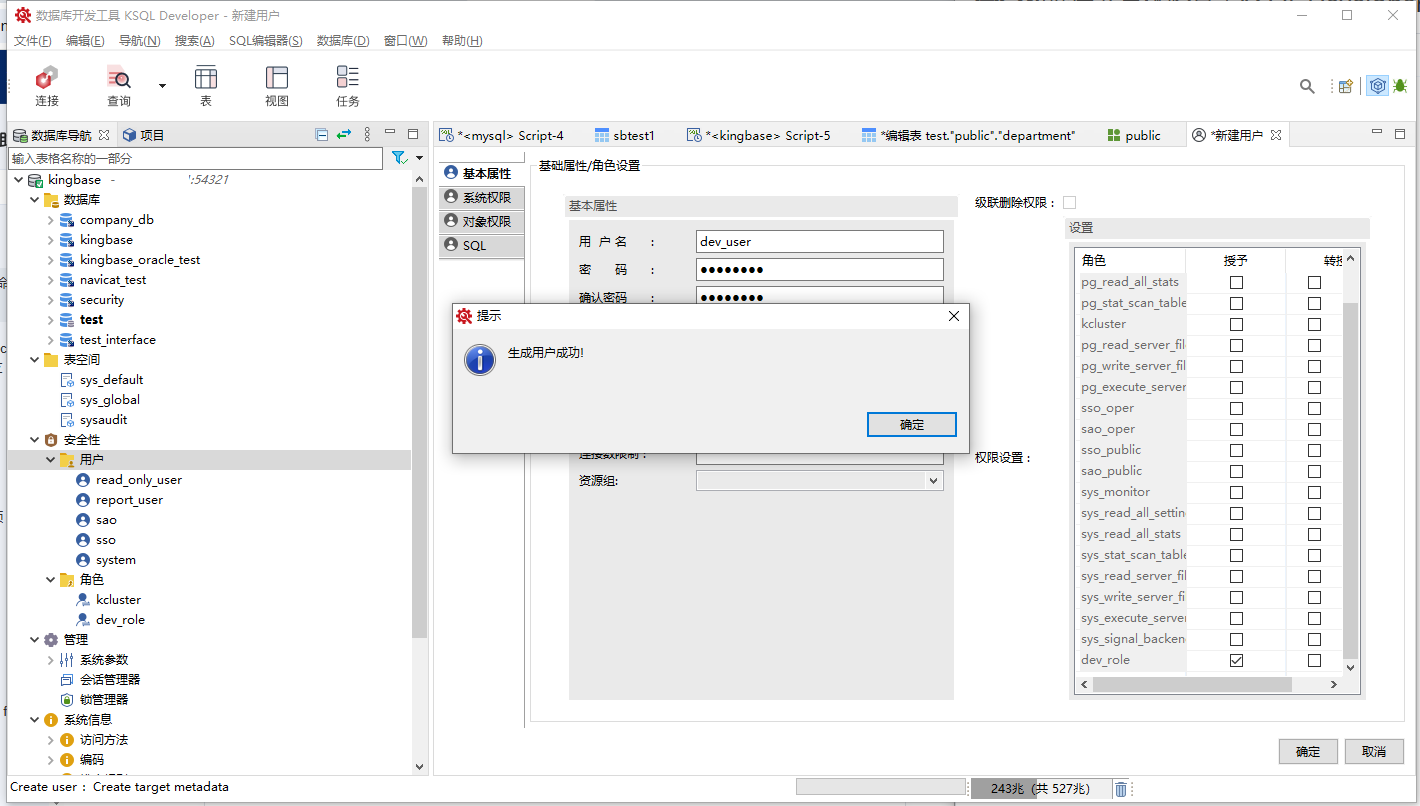Click the 用户名 field containing dev_user
1420x806 pixels.
[x=820, y=241]
